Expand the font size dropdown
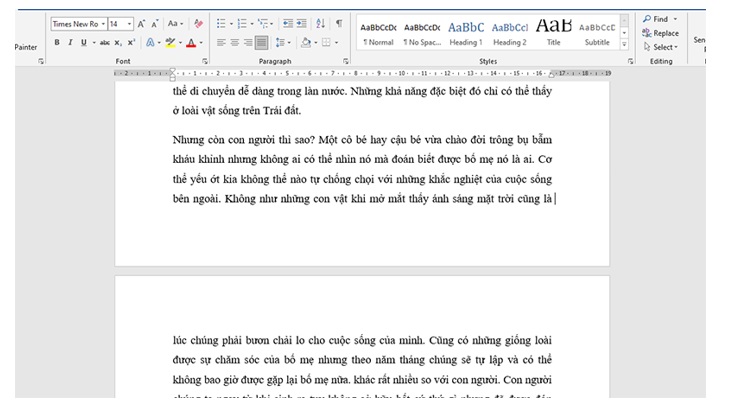 pyautogui.click(x=129, y=23)
